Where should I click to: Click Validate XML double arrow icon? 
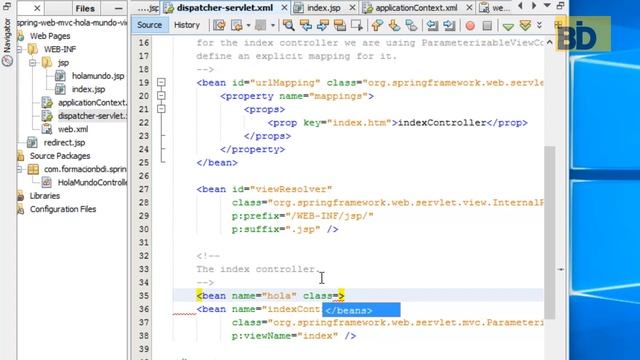pos(525,26)
